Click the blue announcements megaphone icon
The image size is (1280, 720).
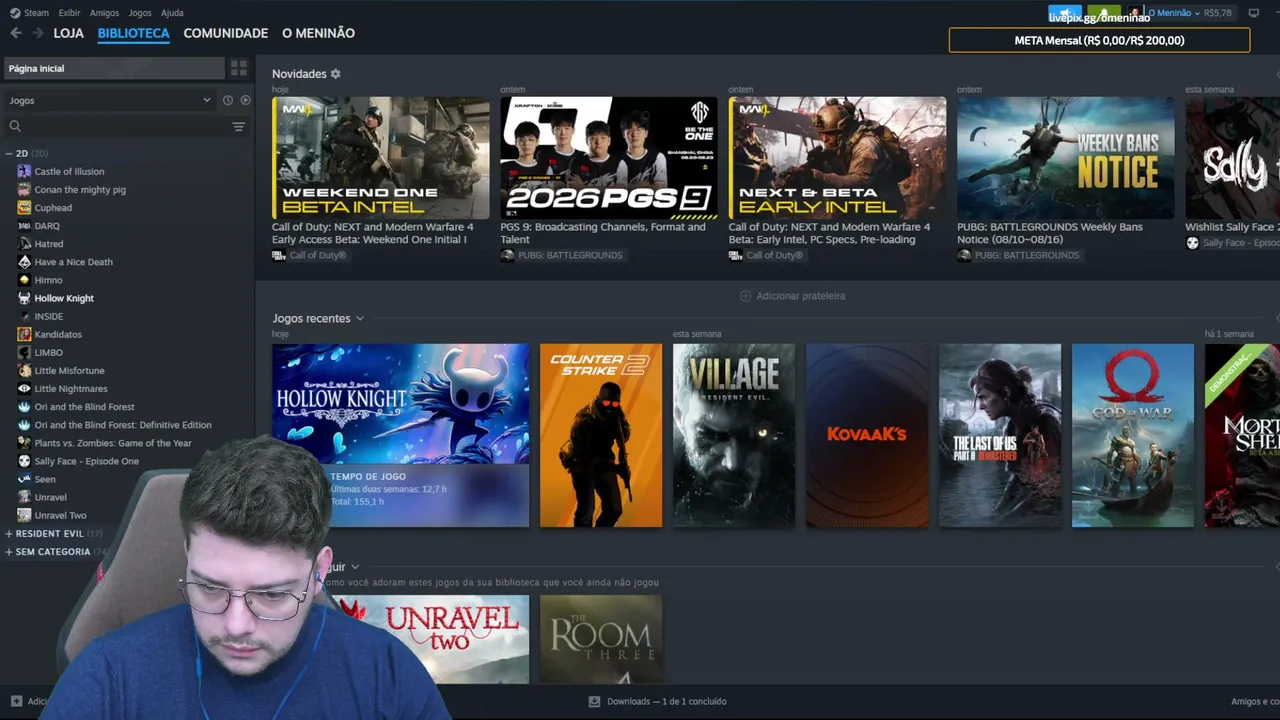point(1064,14)
